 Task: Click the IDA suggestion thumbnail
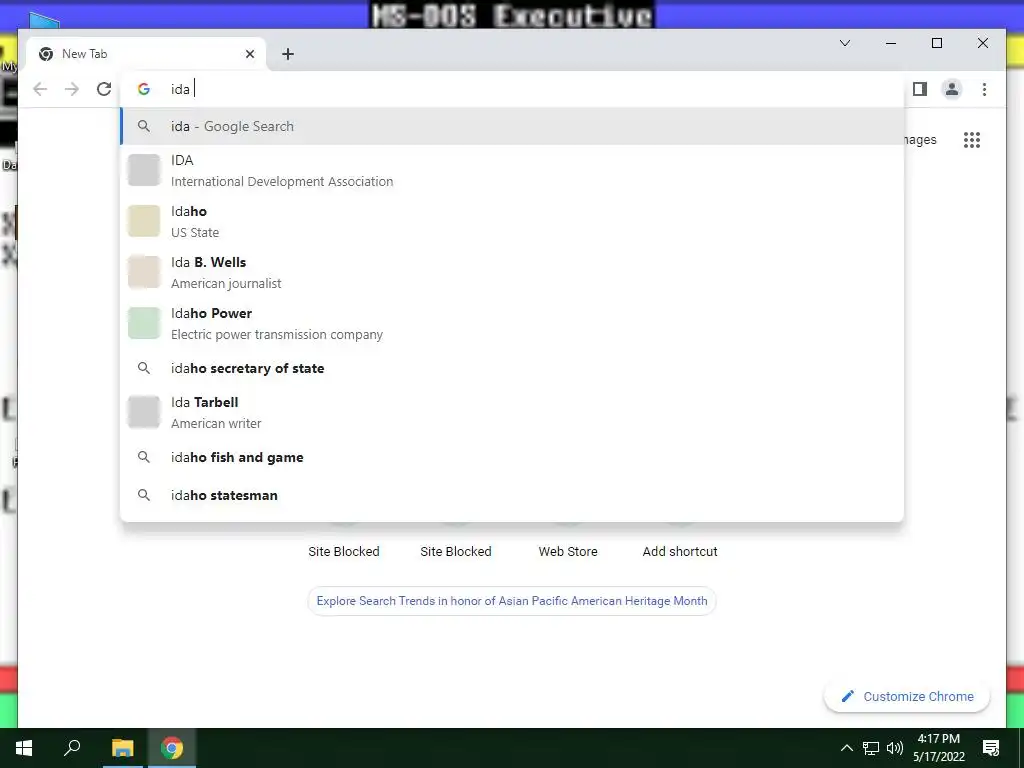coord(144,170)
